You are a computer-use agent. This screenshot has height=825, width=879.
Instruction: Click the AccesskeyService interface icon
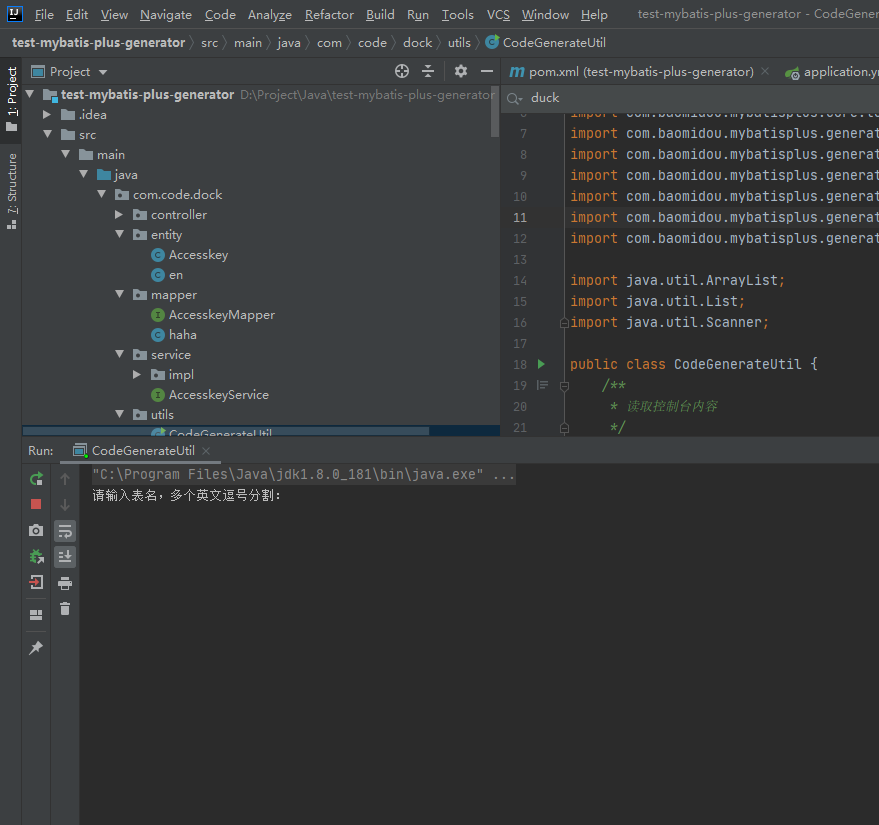[158, 395]
